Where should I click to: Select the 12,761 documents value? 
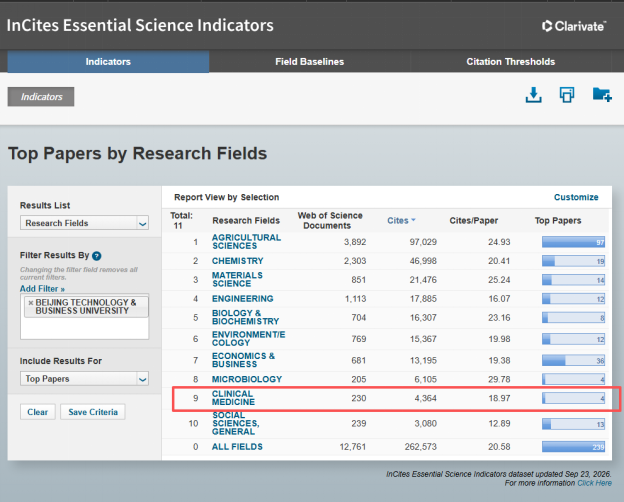click(x=353, y=447)
